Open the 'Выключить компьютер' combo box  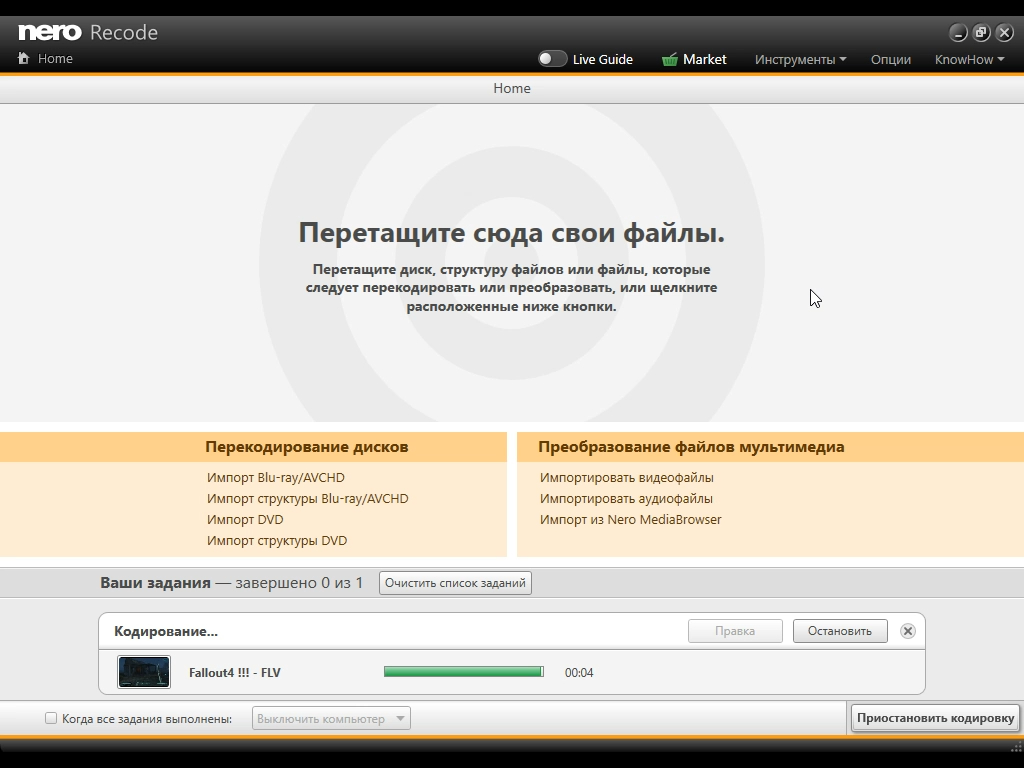coord(331,718)
